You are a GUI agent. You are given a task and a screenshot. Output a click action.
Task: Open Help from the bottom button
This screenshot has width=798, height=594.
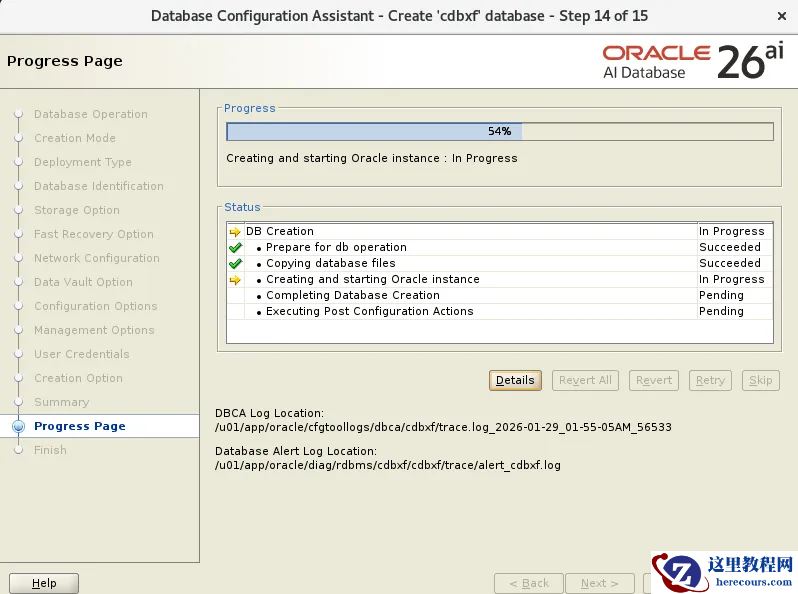(x=44, y=583)
